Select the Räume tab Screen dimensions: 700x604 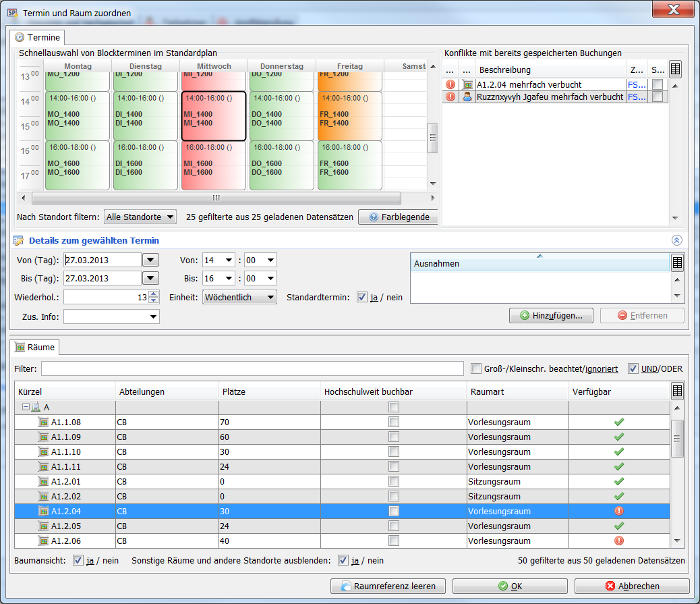click(35, 347)
